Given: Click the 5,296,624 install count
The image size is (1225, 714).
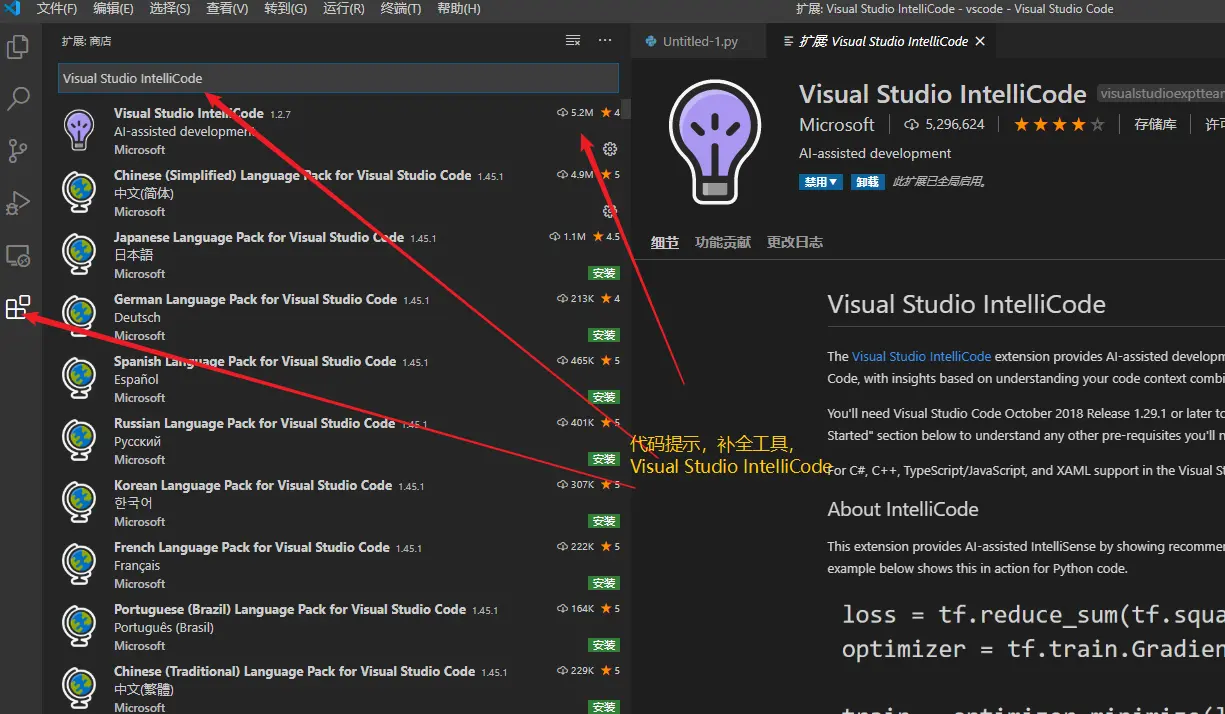Looking at the screenshot, I should click(944, 125).
